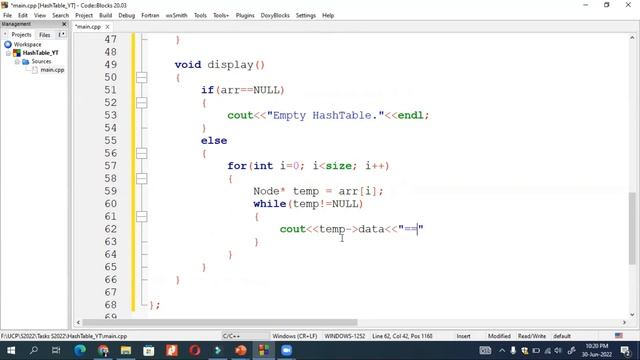Collapse the HashTable_YT project tree
The width and height of the screenshot is (640, 360).
click(8, 53)
